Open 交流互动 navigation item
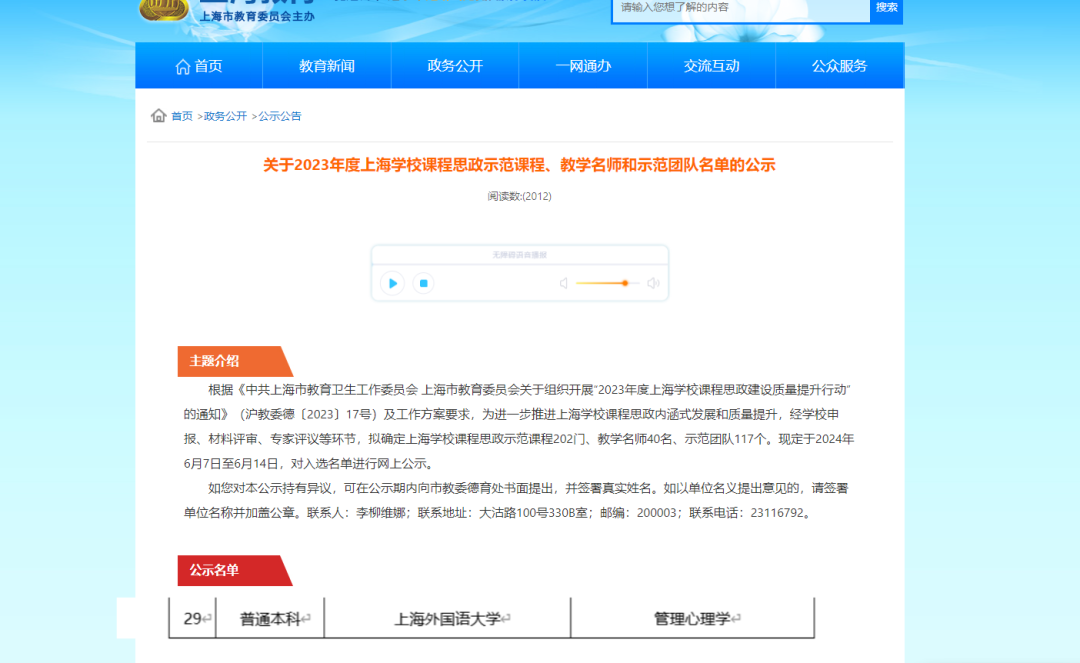 [712, 66]
